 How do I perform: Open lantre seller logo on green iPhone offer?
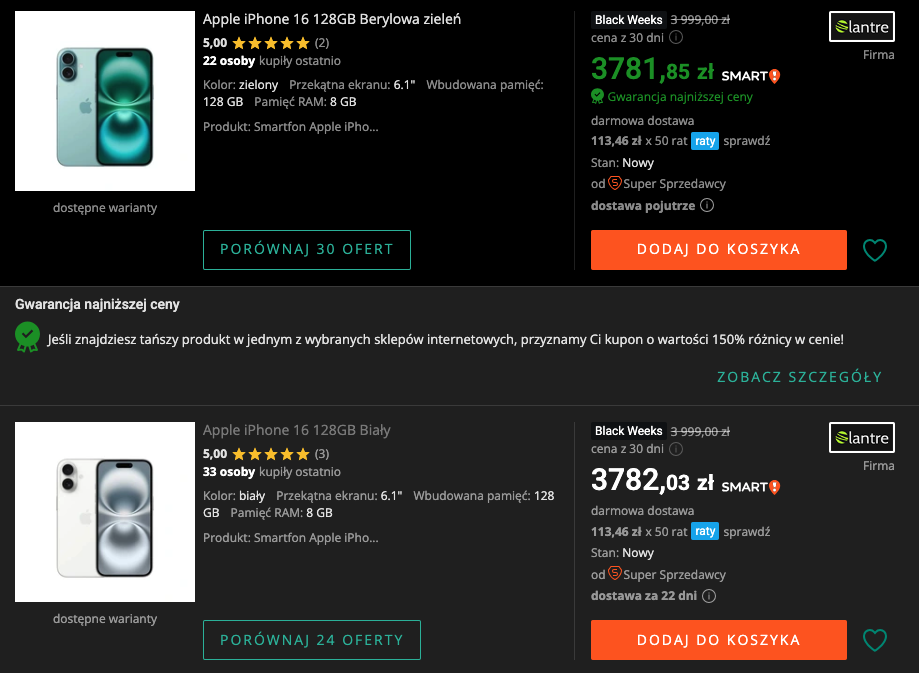coord(861,27)
